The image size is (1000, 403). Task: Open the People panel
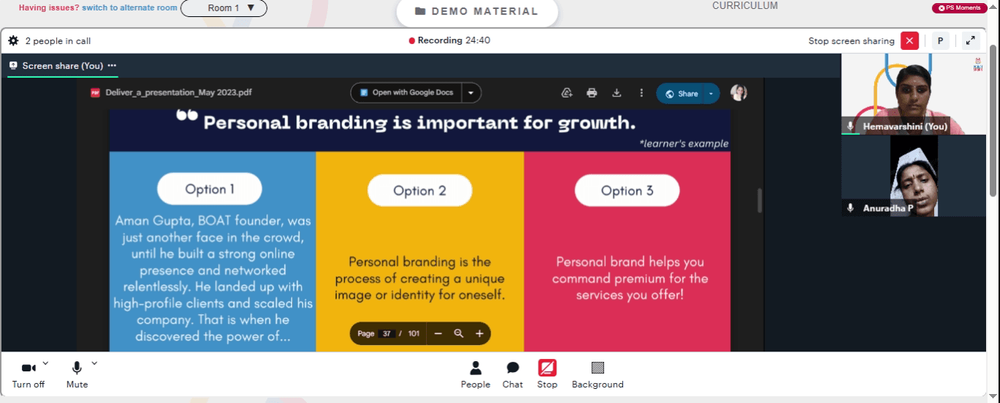click(476, 375)
